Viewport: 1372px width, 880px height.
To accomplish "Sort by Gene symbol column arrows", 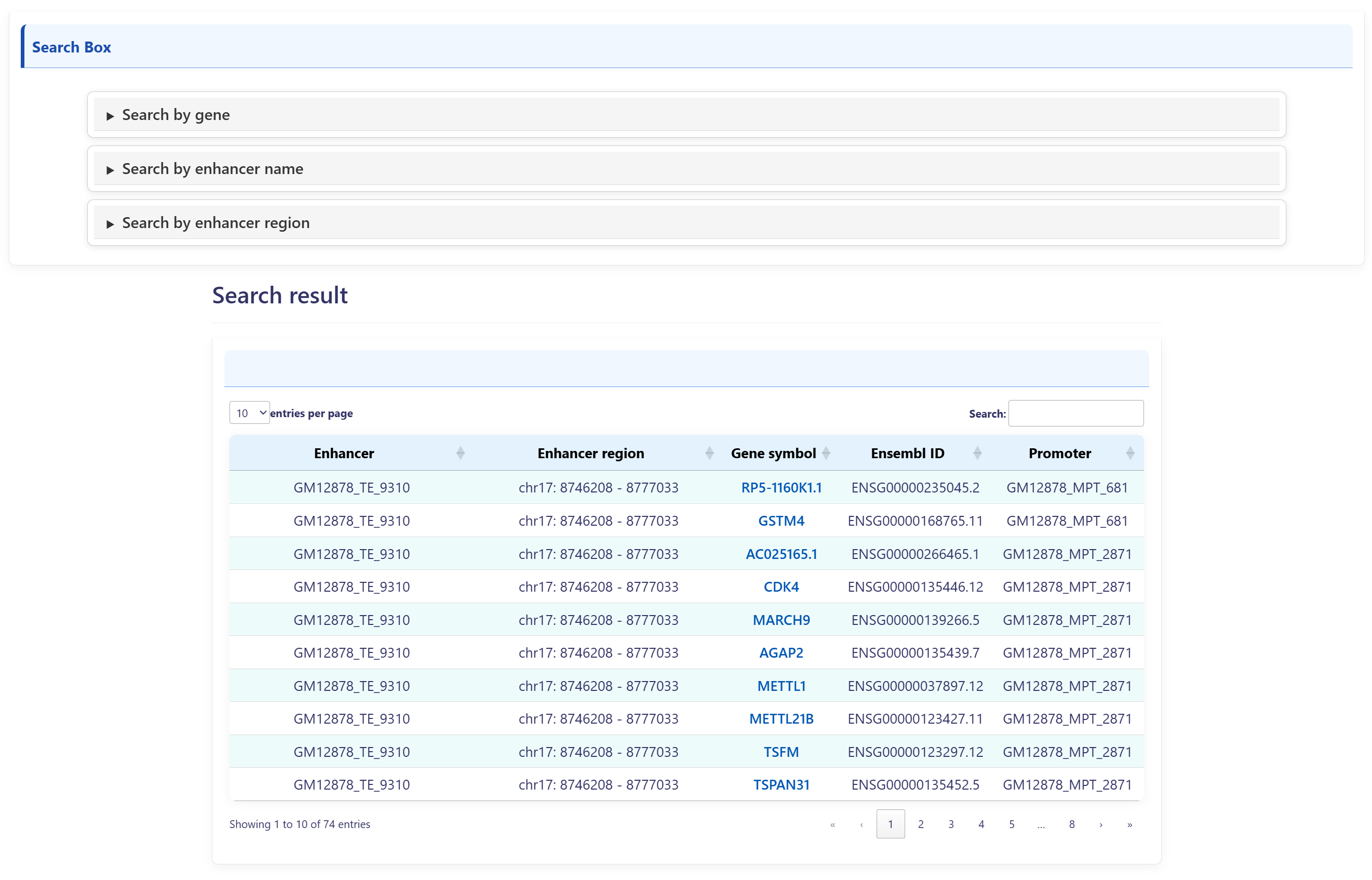I will (x=825, y=453).
